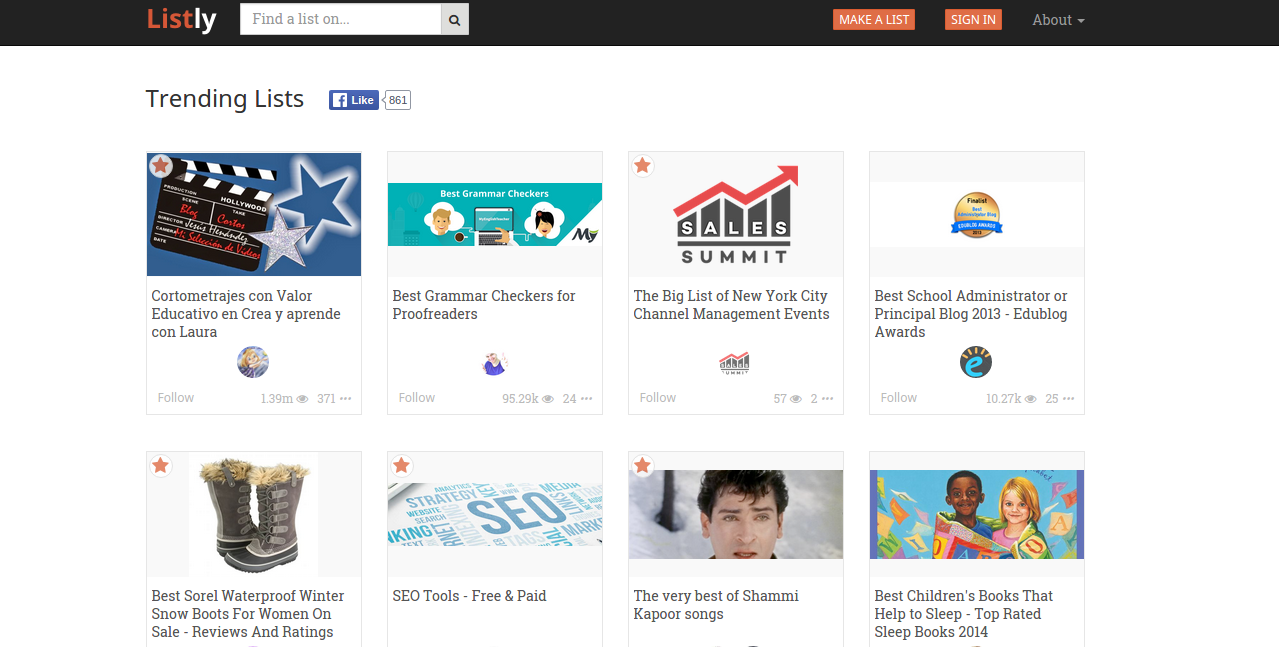Follow the Best Grammar Checkers list
Screen dimensions: 1279x647
(x=416, y=398)
